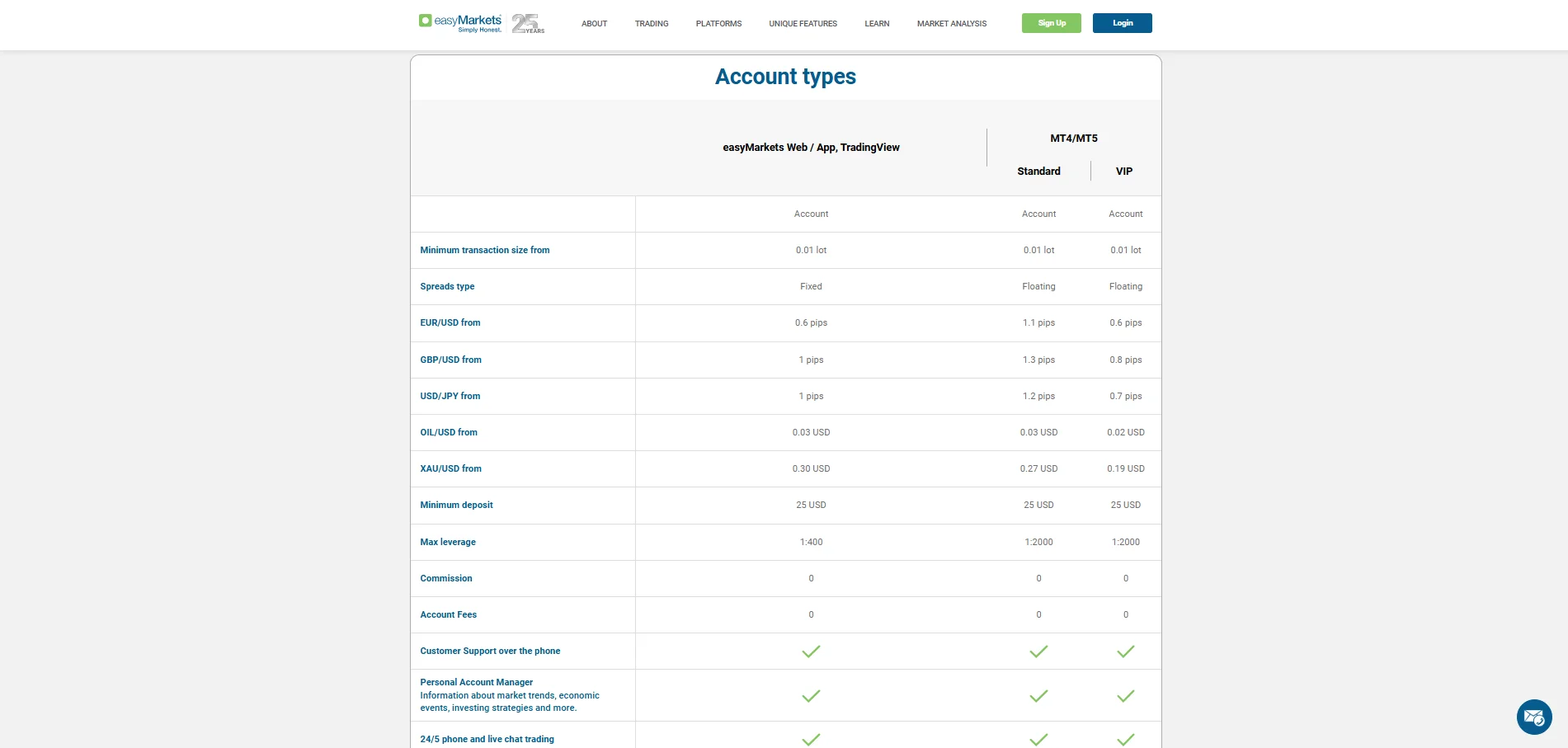This screenshot has height=748, width=1568.
Task: Click 24/5 live chat checkmark in Standard column
Action: (x=1038, y=740)
